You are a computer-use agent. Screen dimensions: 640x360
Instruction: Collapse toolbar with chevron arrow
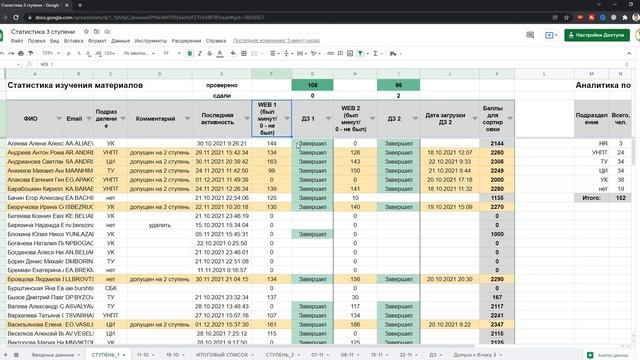(629, 53)
